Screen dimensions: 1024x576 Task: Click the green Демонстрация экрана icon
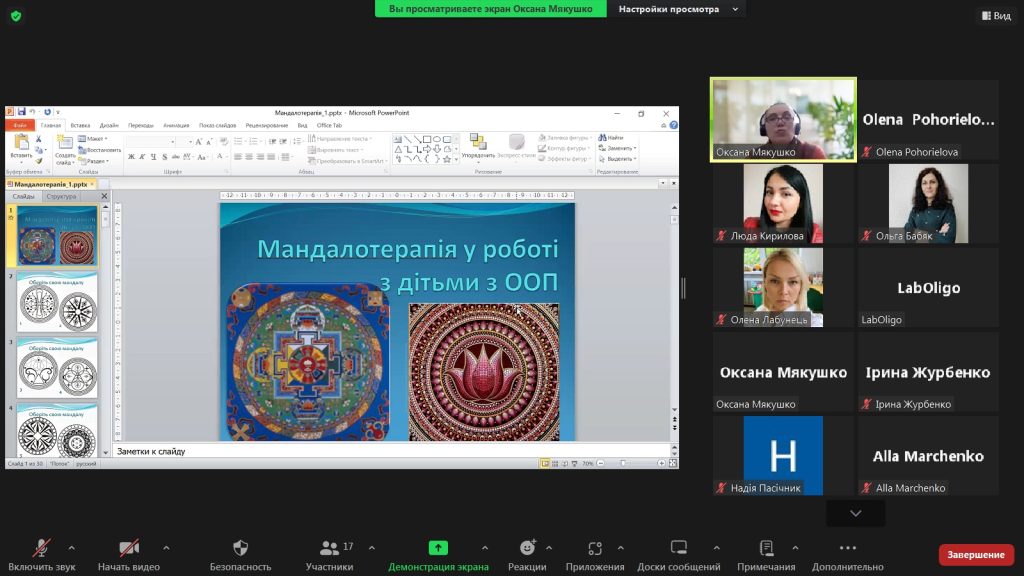[x=438, y=548]
